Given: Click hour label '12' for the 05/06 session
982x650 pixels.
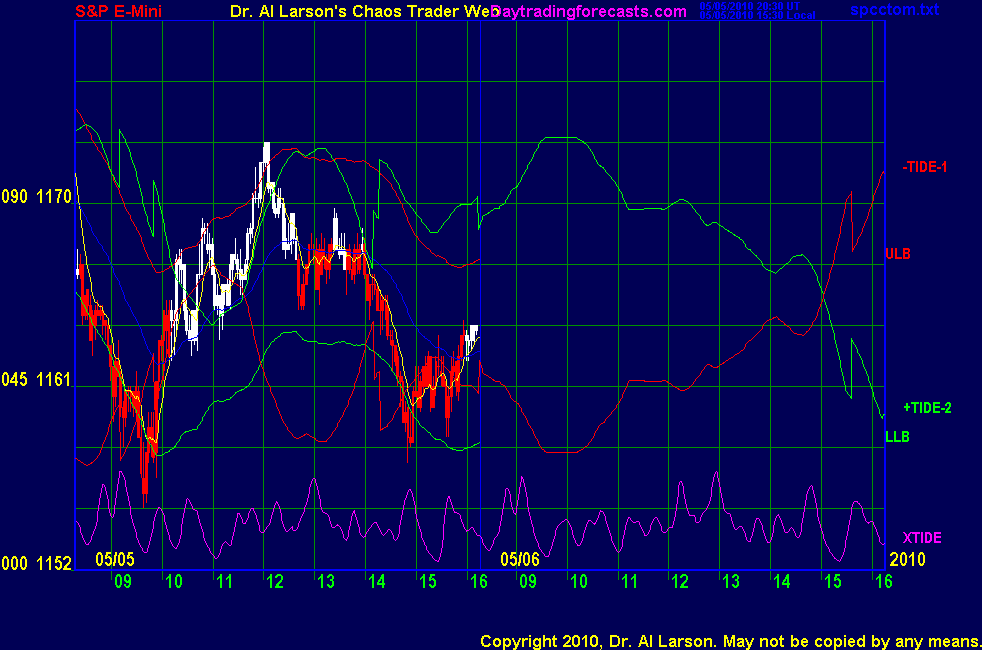Looking at the screenshot, I should coord(680,582).
